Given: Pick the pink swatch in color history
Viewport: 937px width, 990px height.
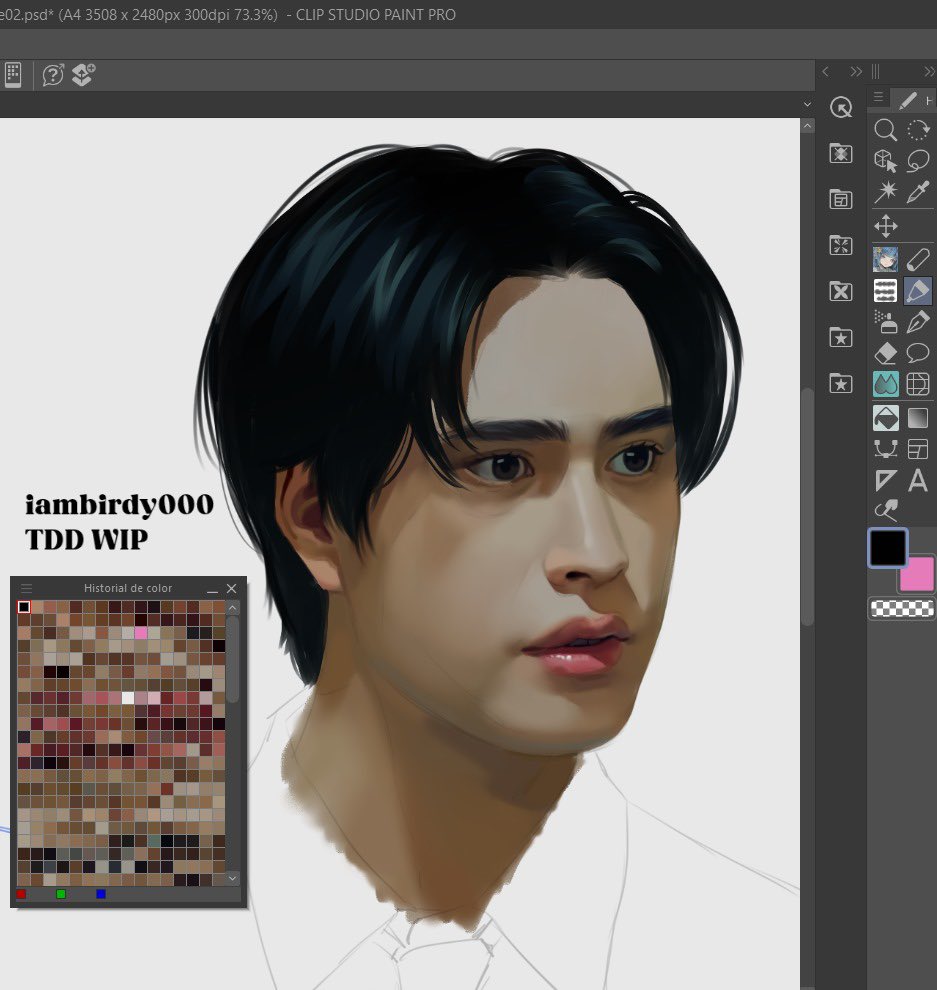Looking at the screenshot, I should pyautogui.click(x=141, y=633).
